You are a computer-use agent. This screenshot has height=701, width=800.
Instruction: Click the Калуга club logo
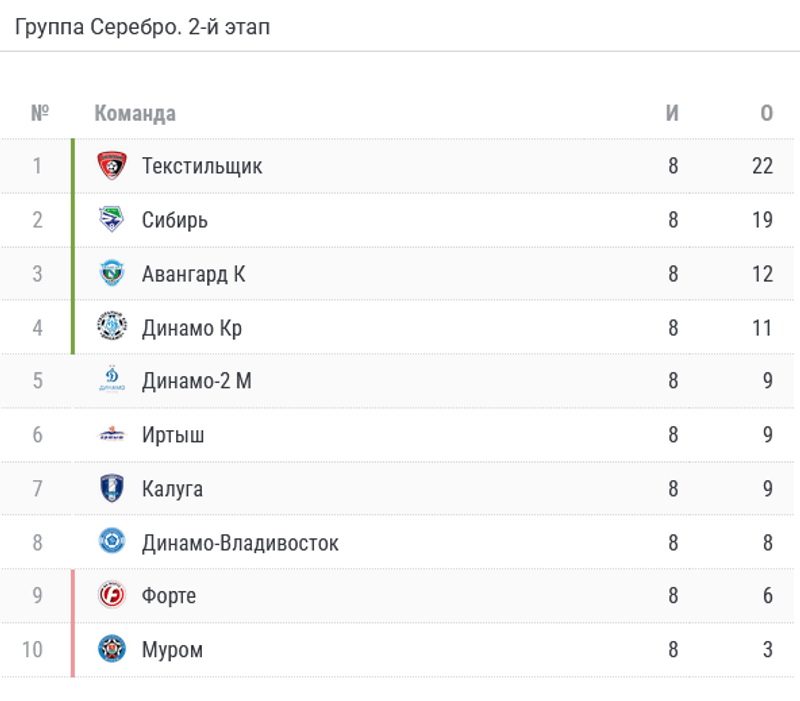pos(112,489)
